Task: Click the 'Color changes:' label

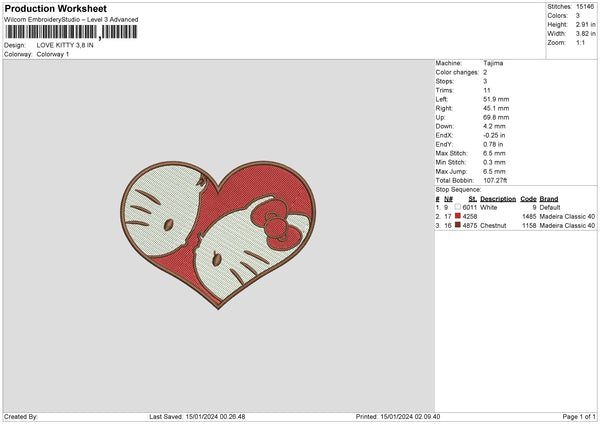Action: tap(457, 72)
